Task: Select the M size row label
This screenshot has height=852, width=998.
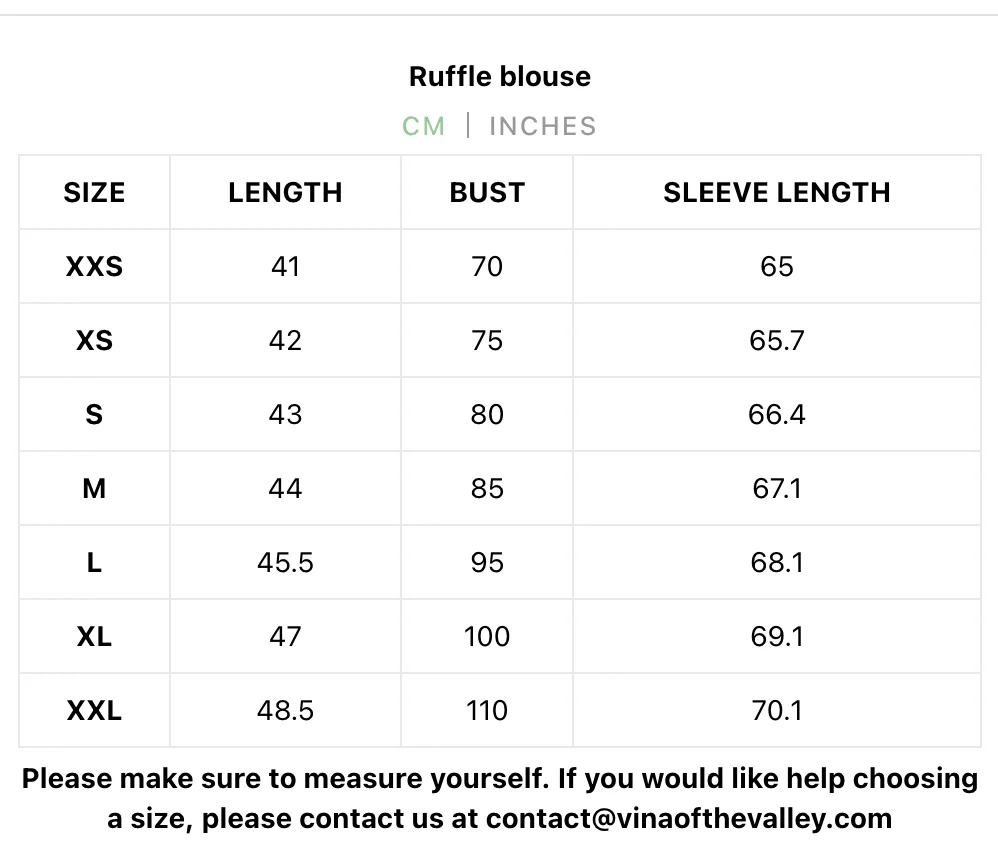Action: (x=94, y=488)
